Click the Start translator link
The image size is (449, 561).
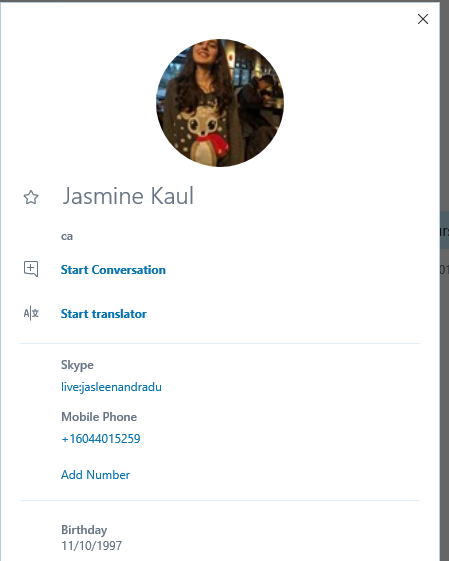point(104,314)
